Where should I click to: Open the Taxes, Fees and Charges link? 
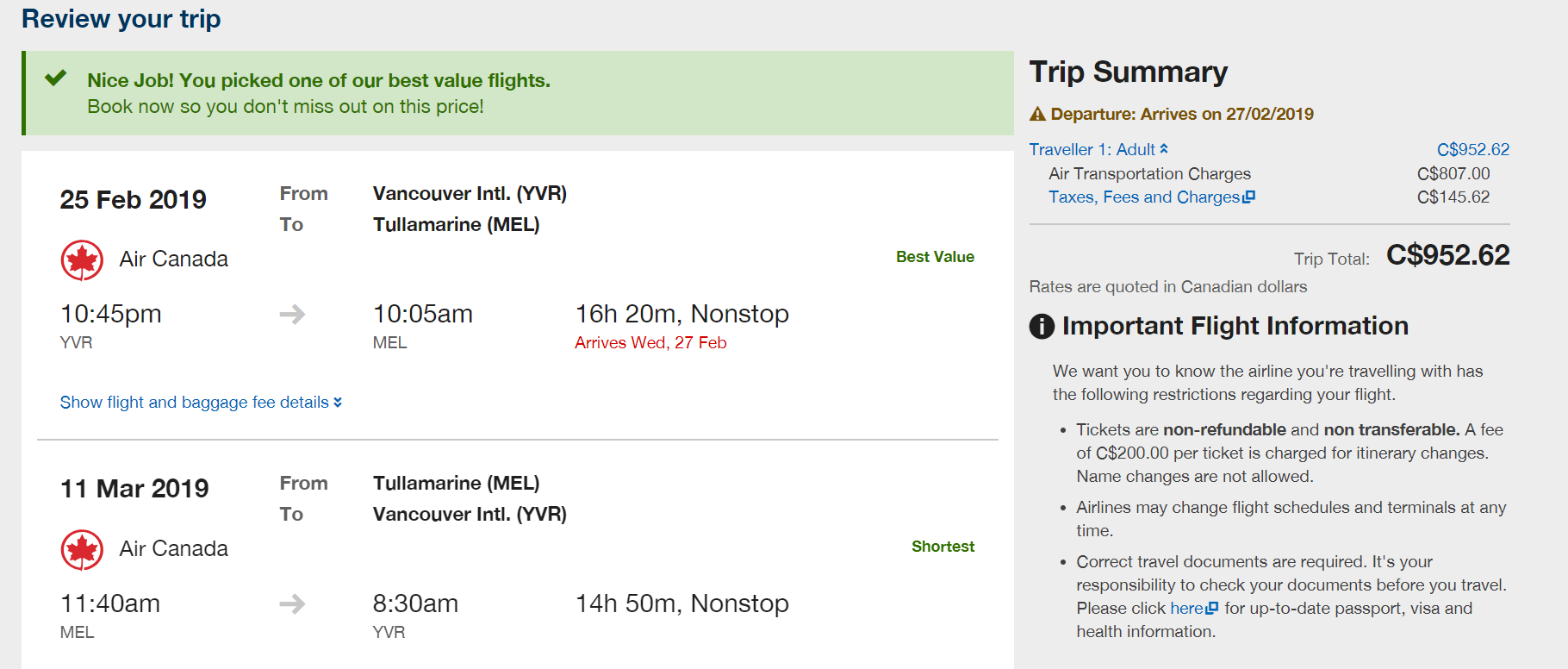coord(1144,197)
